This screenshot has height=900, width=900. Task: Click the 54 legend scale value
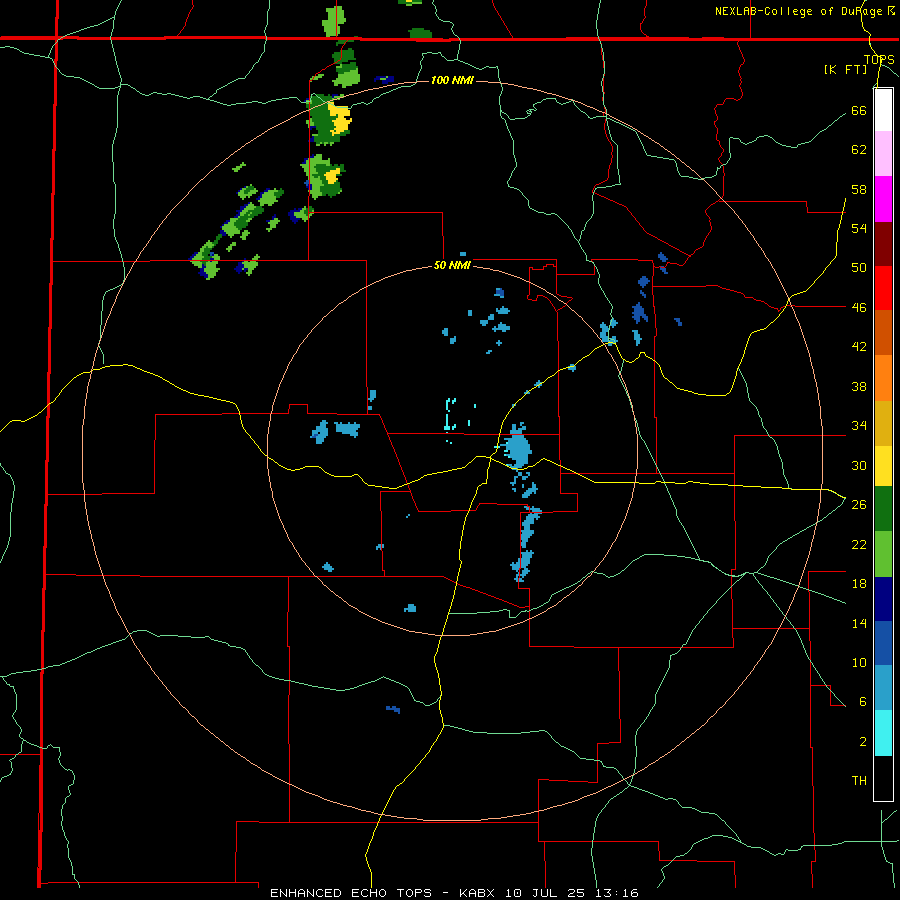(859, 228)
